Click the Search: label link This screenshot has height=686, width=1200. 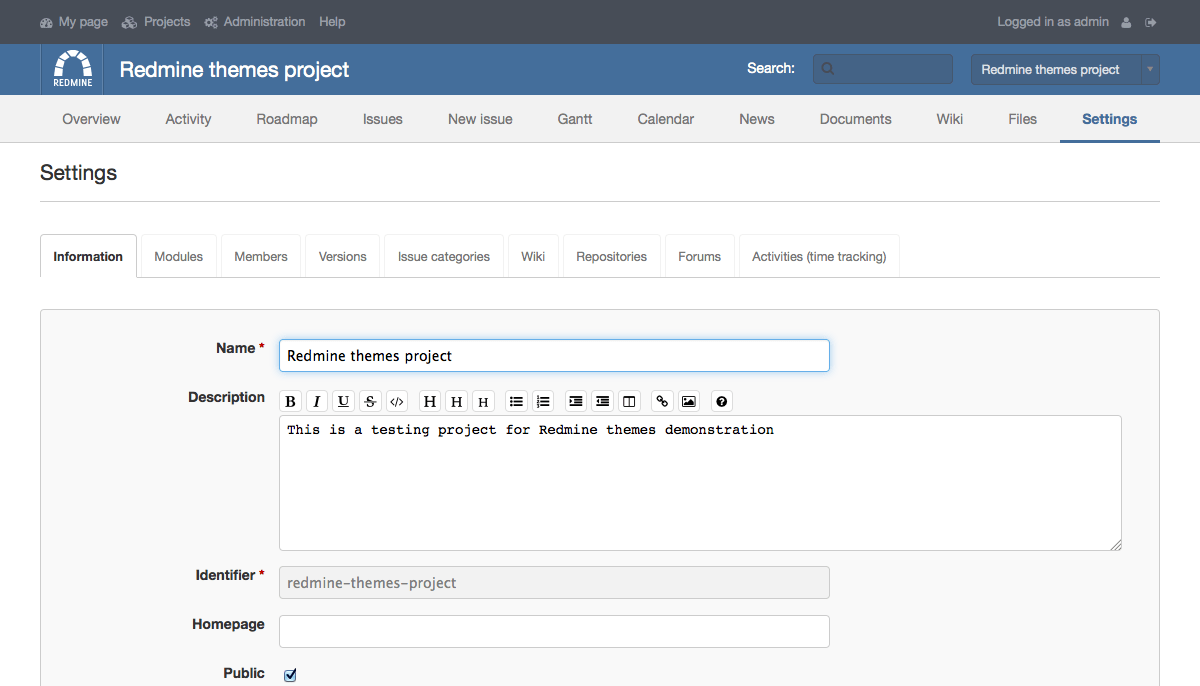click(771, 69)
